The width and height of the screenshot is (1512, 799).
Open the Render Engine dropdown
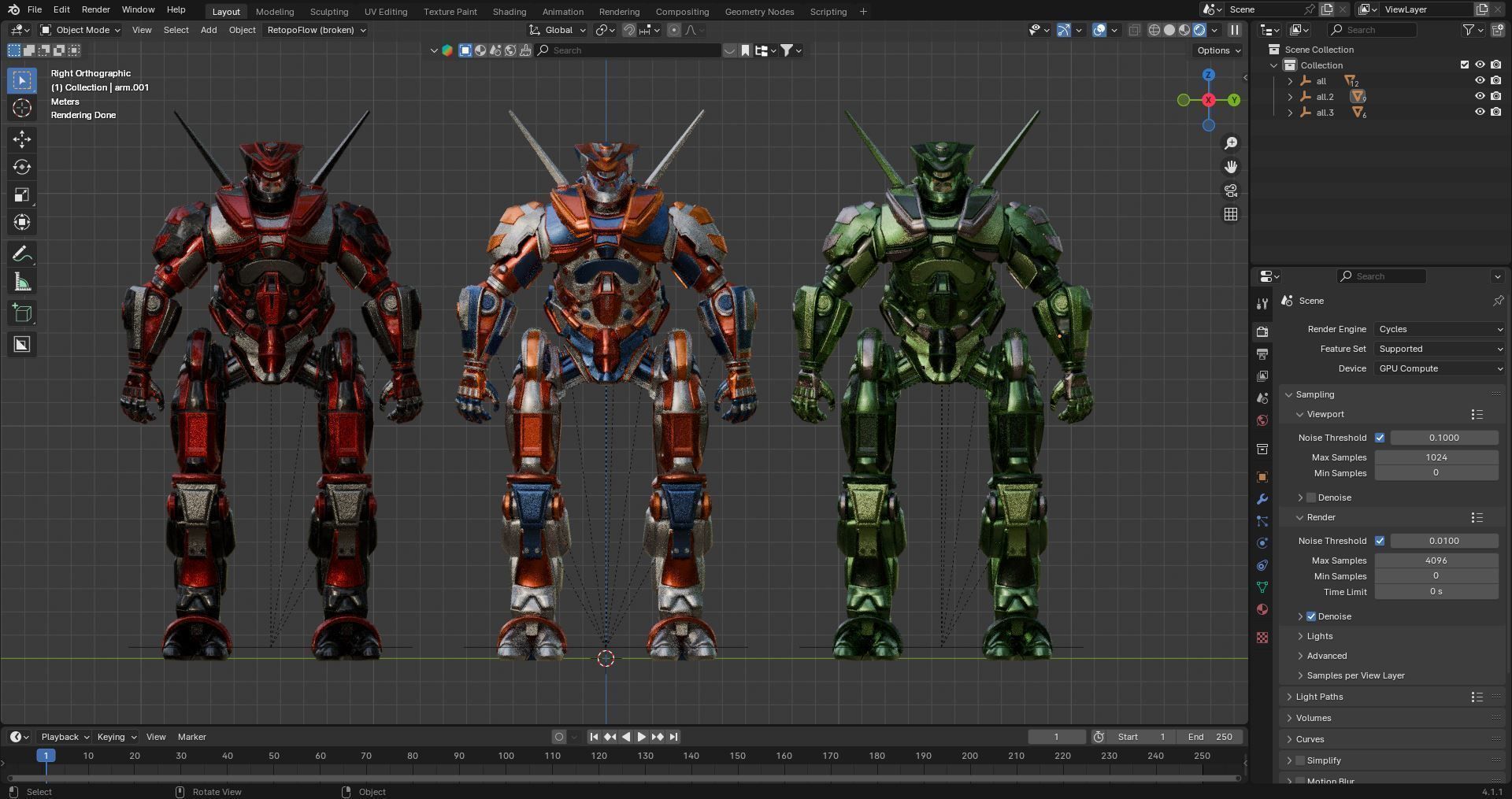point(1440,329)
